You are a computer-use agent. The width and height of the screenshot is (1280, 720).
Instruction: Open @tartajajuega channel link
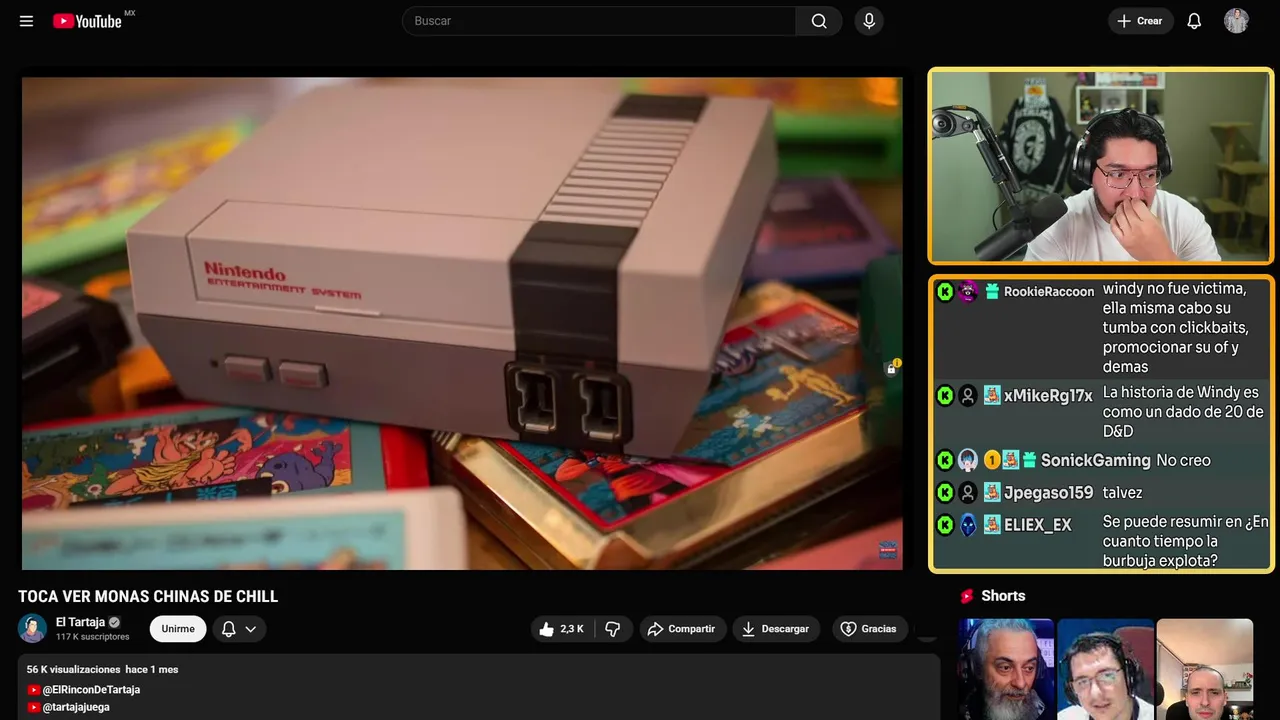76,707
